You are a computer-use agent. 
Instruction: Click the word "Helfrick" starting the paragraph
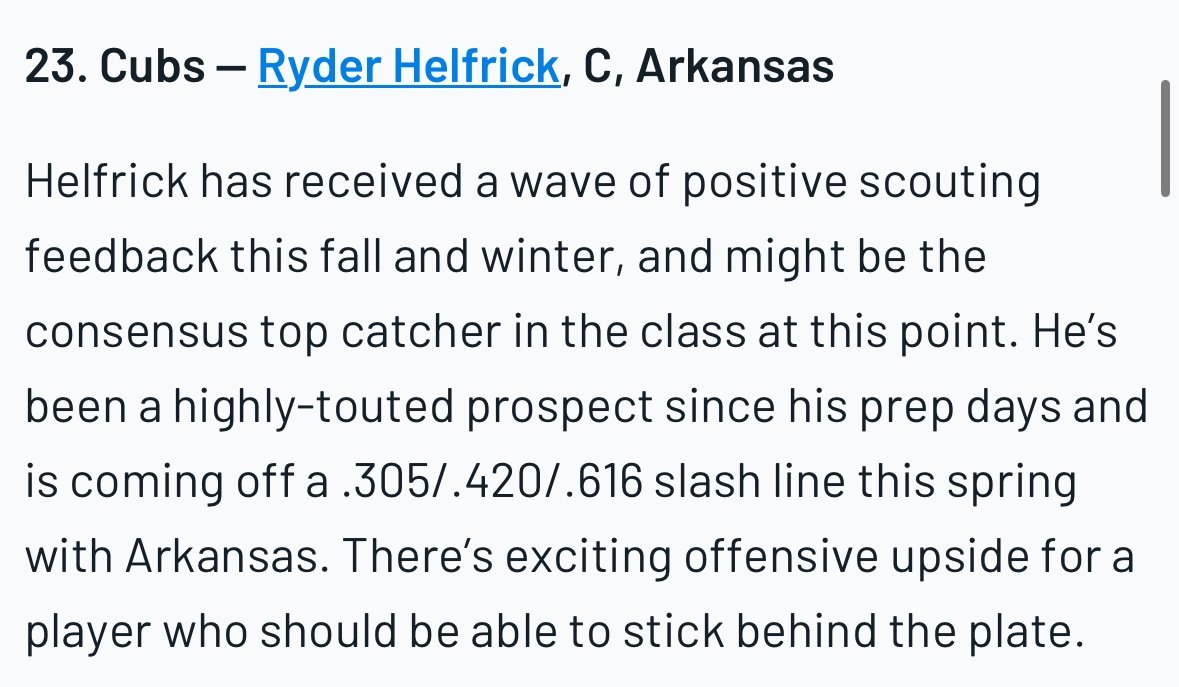(x=107, y=182)
